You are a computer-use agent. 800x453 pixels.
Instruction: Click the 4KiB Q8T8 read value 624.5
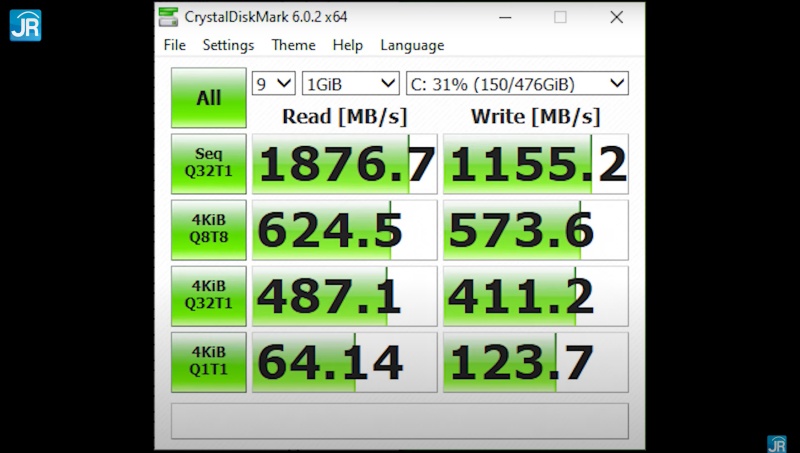pyautogui.click(x=345, y=230)
